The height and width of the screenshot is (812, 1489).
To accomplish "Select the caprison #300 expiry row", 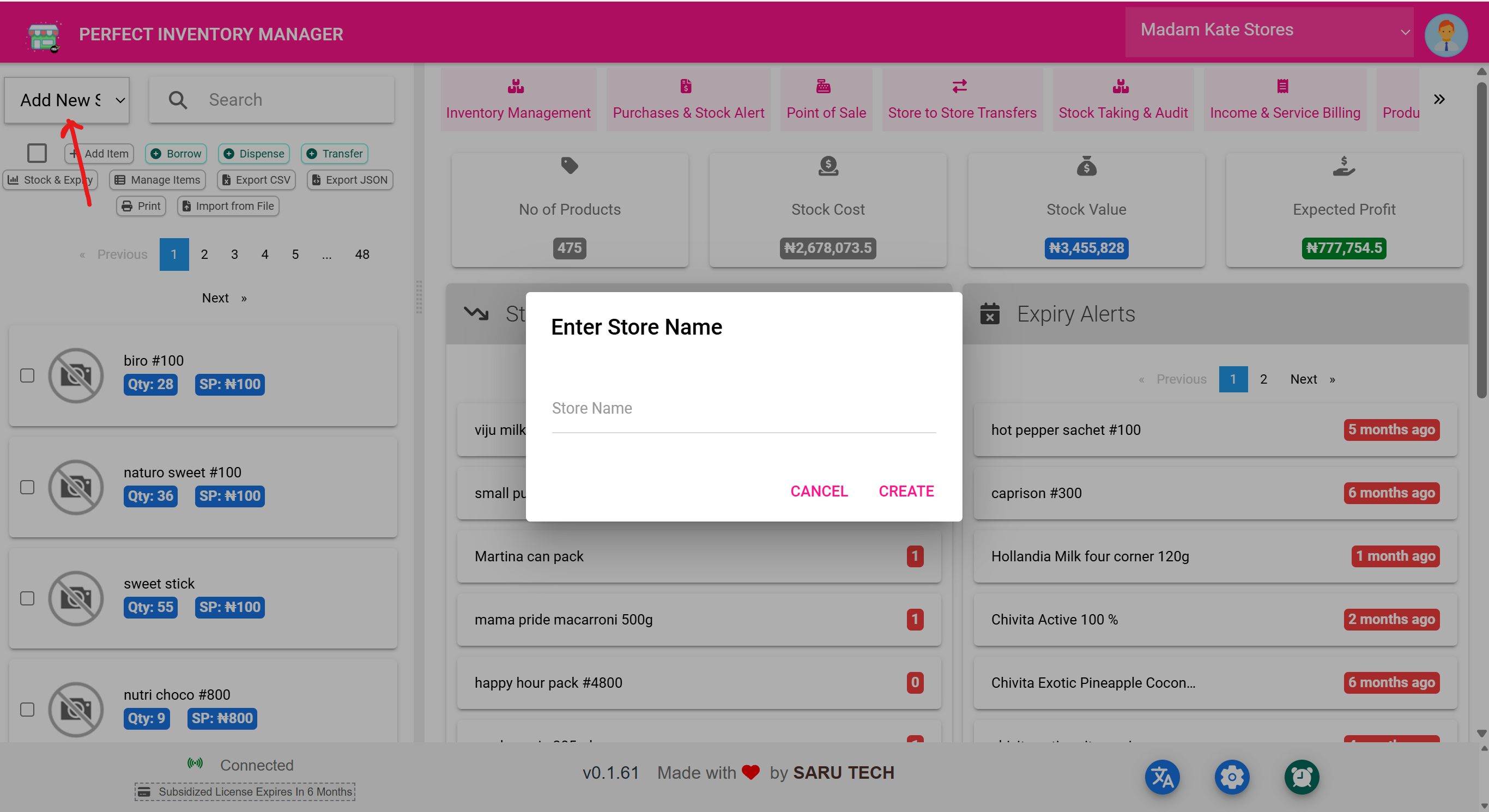I will 1214,494.
